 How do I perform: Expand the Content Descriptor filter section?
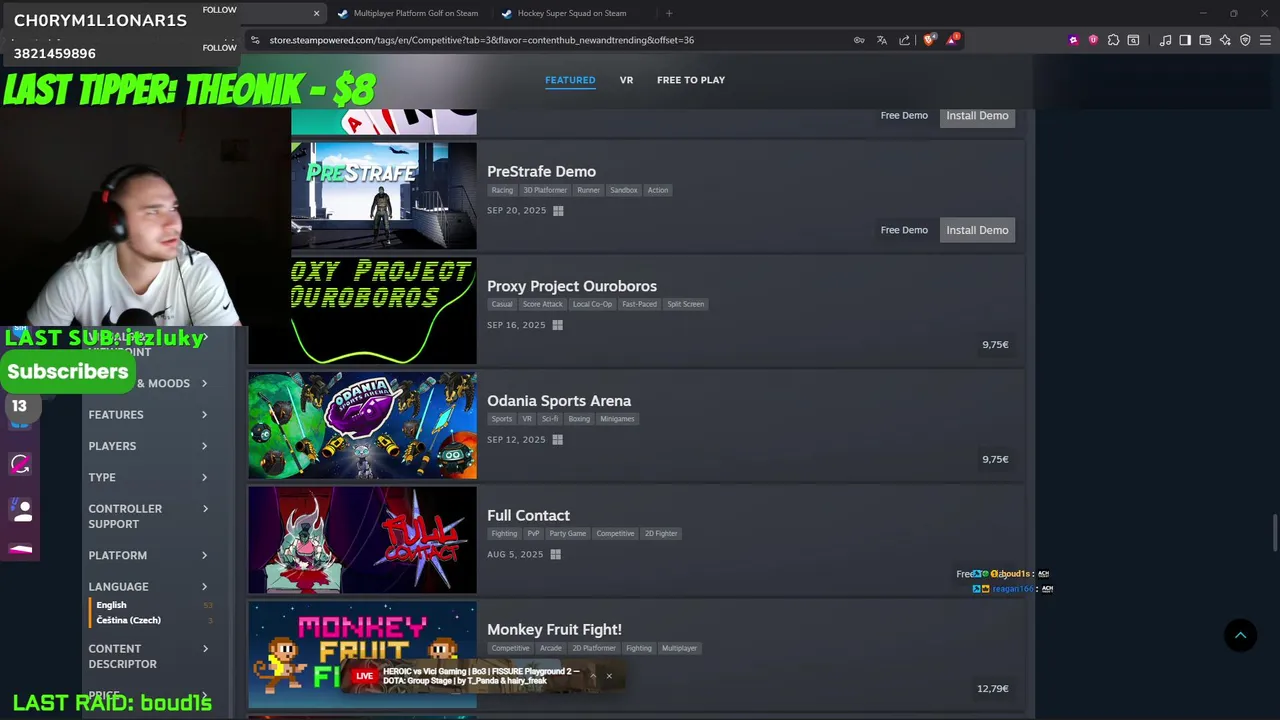[148, 656]
